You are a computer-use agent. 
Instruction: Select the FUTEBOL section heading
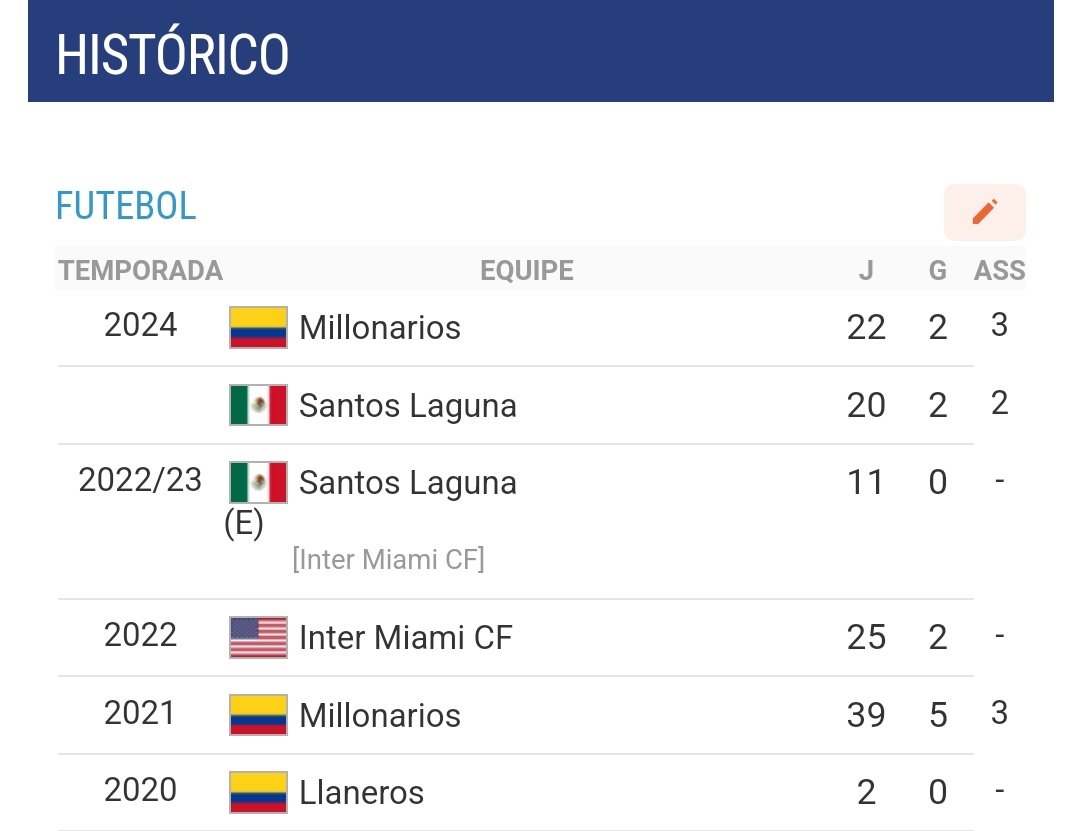126,206
